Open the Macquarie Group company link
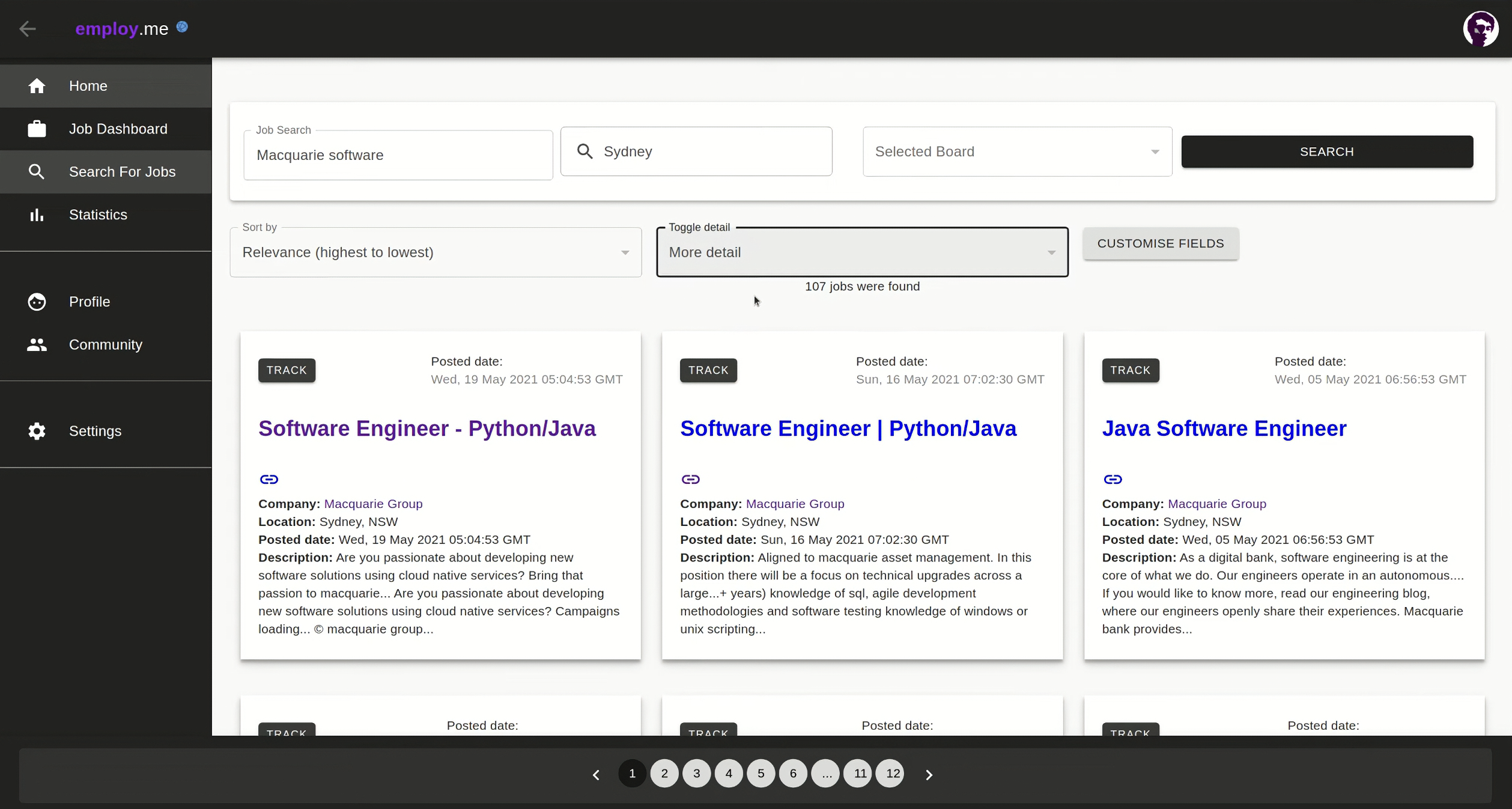This screenshot has width=1512, height=809. (x=372, y=504)
